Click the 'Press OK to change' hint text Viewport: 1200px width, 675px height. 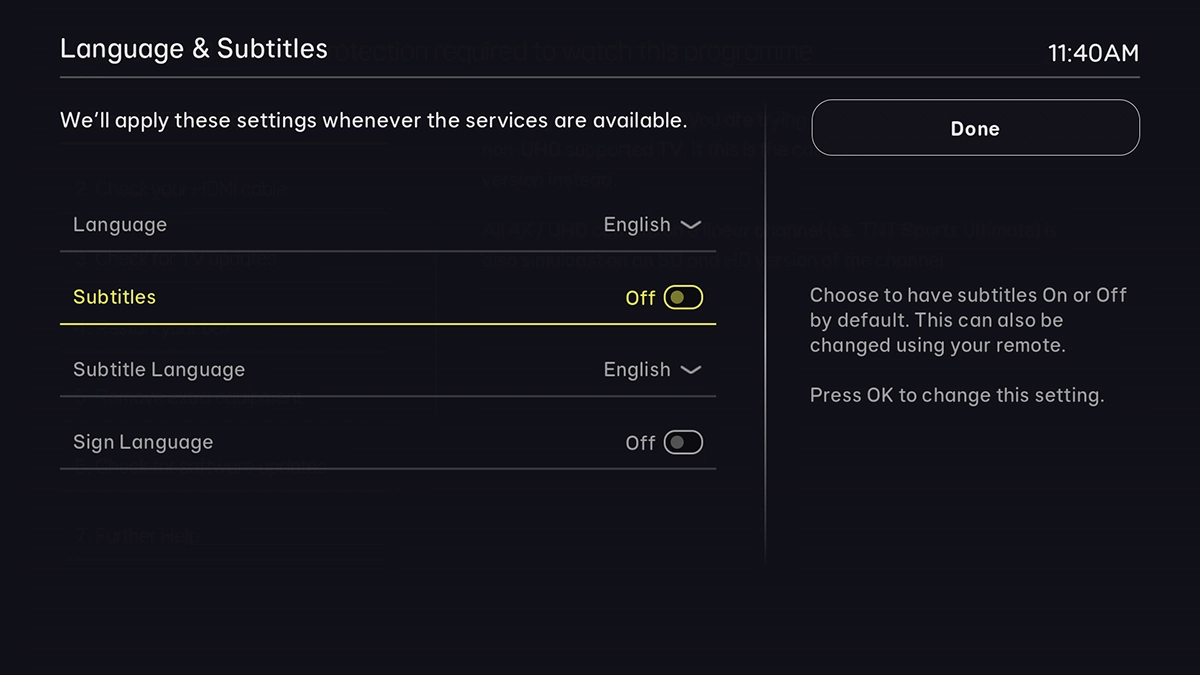956,395
